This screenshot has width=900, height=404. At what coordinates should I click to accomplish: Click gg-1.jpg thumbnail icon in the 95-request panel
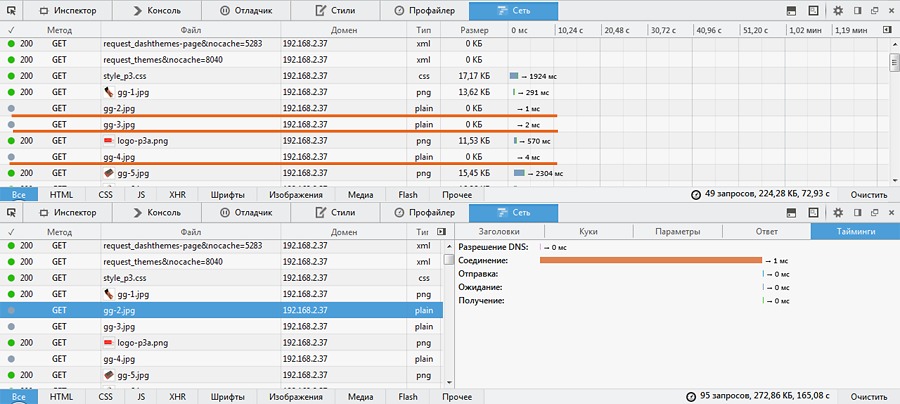[109, 294]
